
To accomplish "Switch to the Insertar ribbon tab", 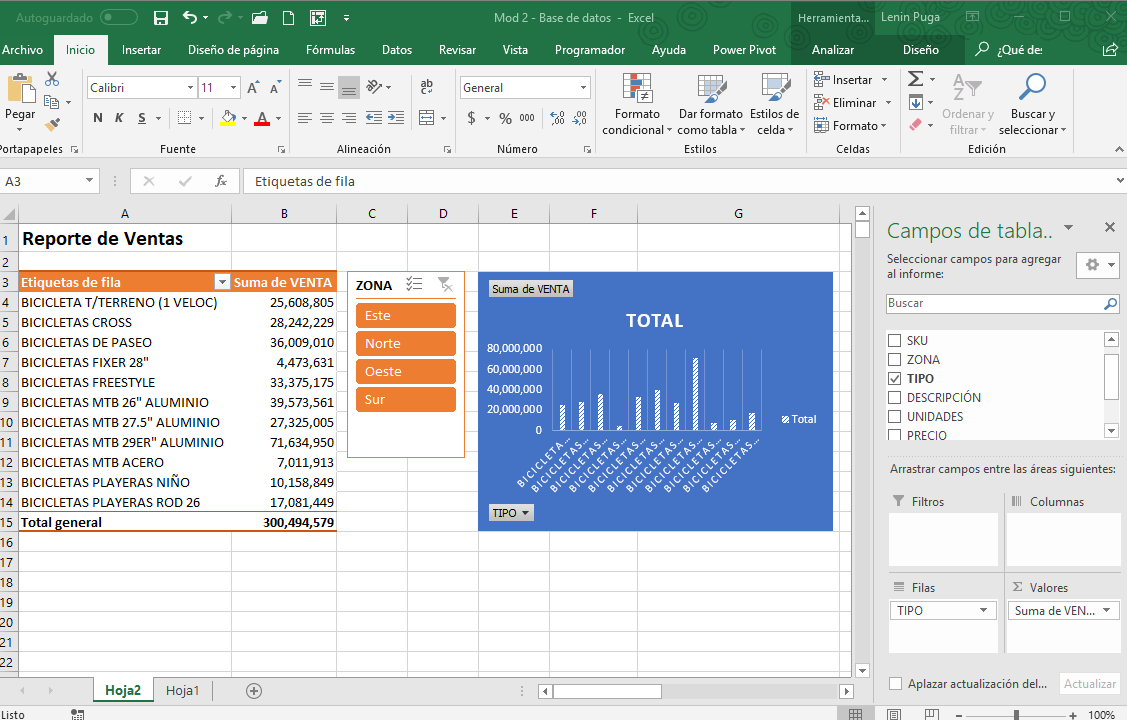I will 141,49.
